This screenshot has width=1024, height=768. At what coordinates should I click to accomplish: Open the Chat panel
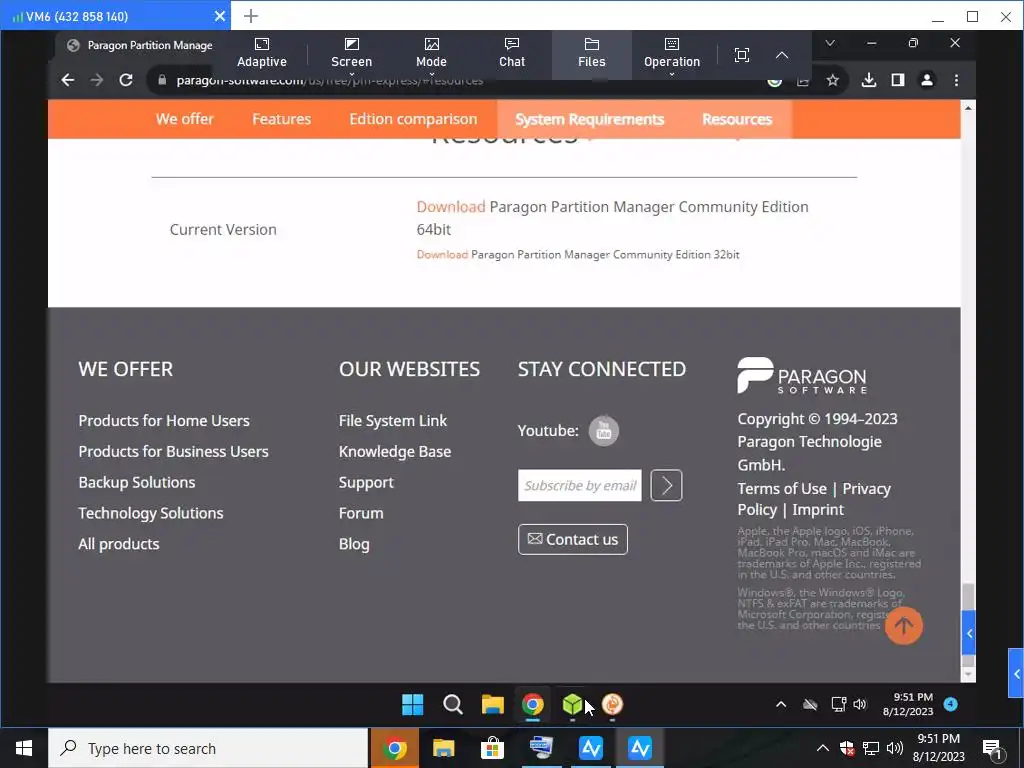[511, 53]
